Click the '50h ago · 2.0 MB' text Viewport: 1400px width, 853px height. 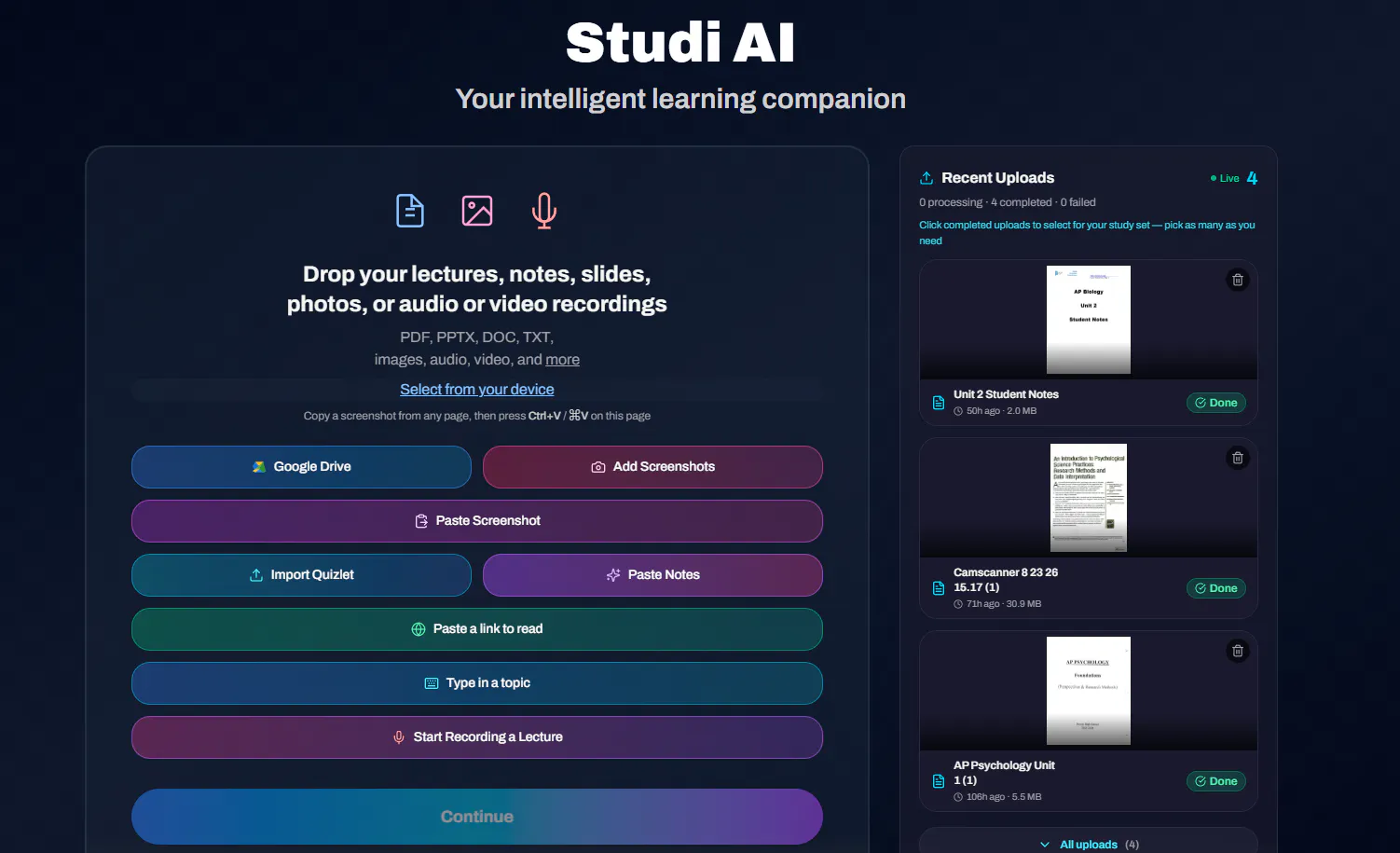[1001, 411]
